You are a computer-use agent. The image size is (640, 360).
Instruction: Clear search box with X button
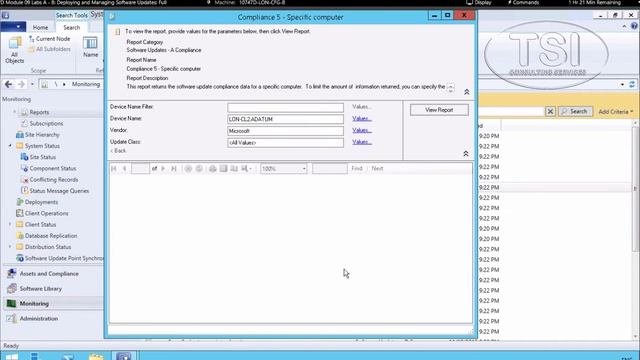tap(550, 111)
